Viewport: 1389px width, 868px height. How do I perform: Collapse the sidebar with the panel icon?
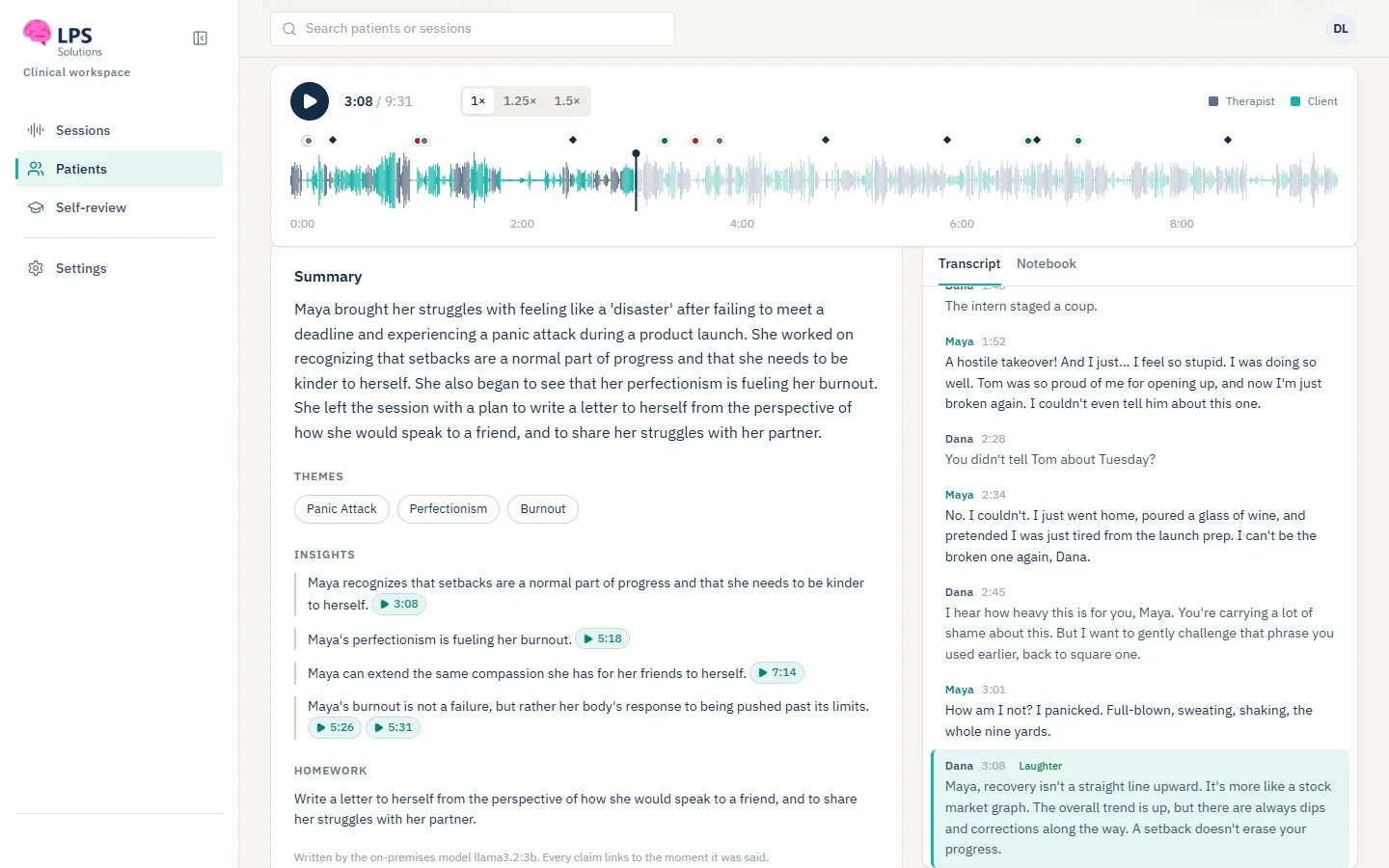point(201,39)
